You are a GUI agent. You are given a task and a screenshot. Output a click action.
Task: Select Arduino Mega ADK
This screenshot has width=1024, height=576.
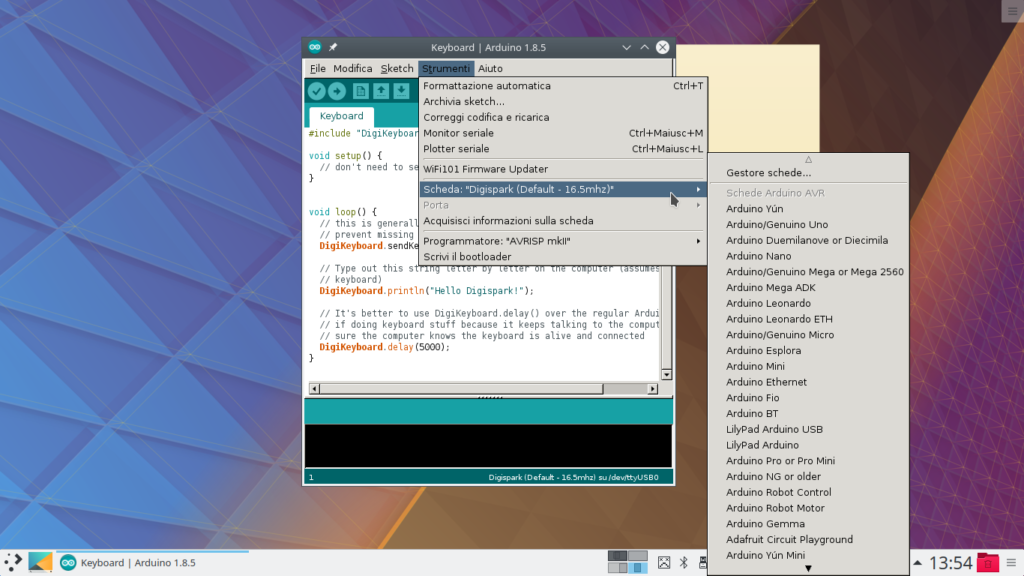pyautogui.click(x=808, y=287)
